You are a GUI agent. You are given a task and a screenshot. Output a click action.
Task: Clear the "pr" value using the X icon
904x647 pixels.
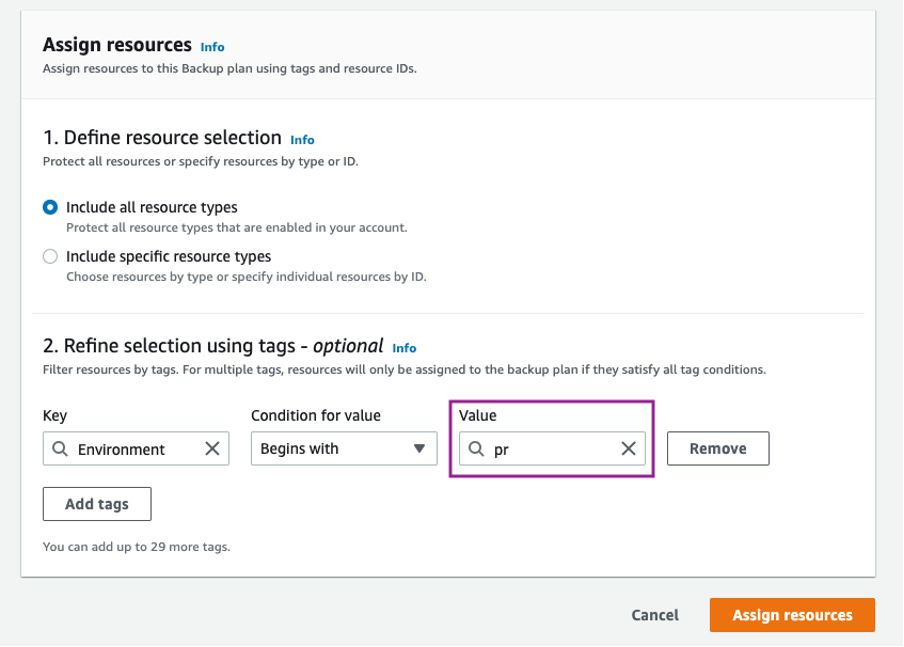click(x=628, y=448)
